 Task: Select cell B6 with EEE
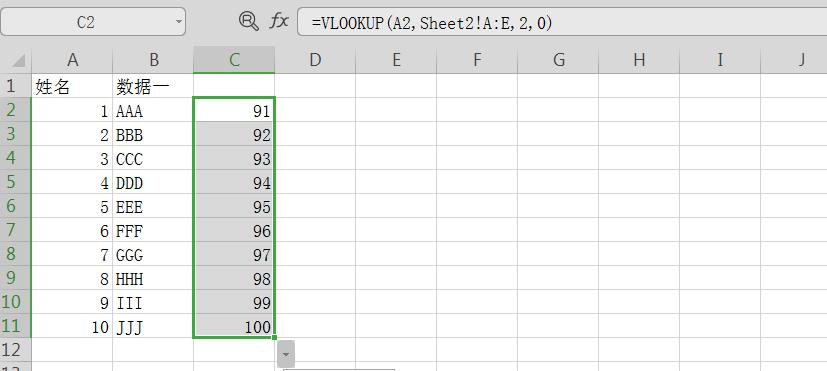[x=153, y=206]
